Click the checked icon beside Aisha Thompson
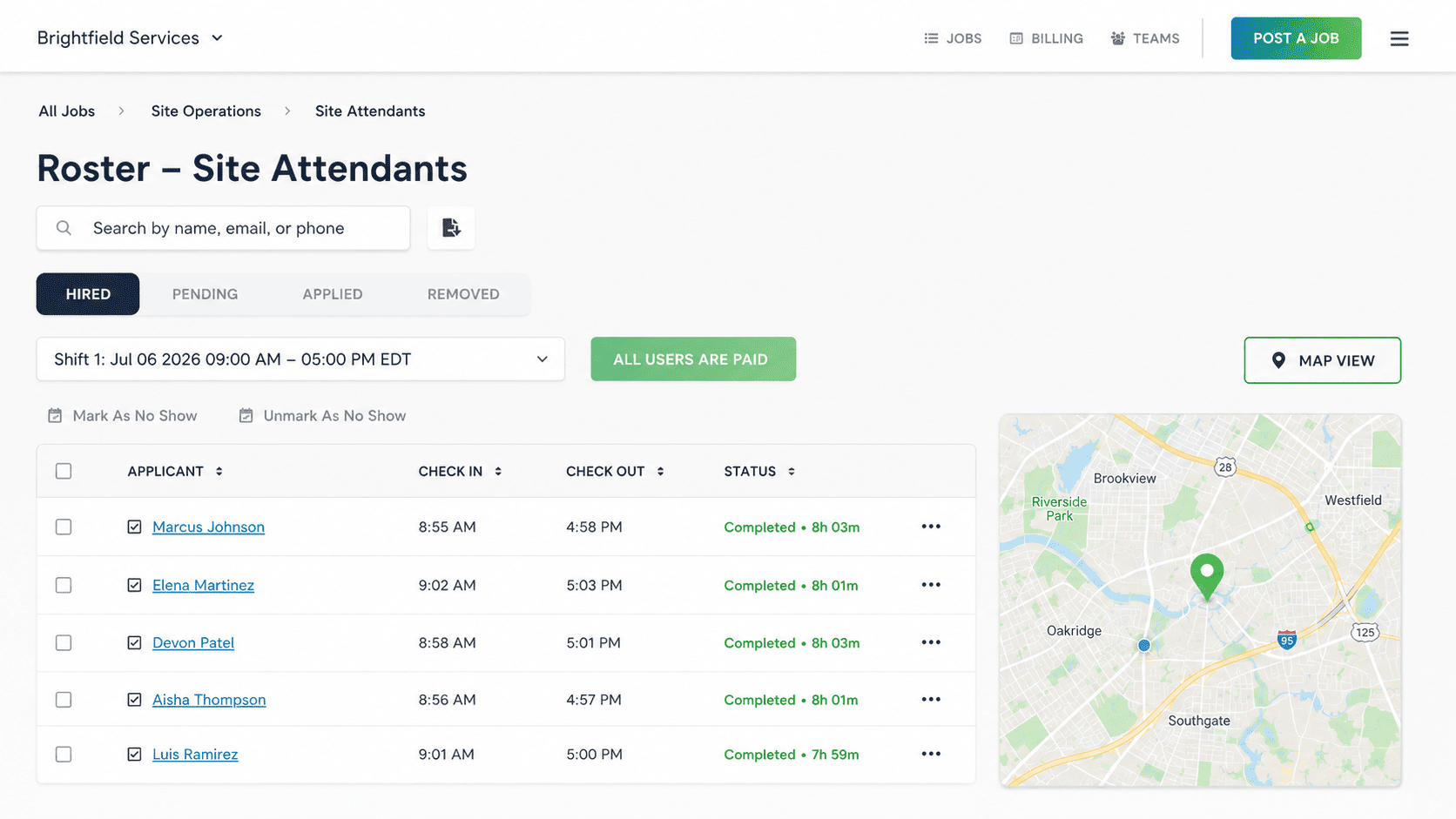The height and width of the screenshot is (819, 1456). [134, 700]
